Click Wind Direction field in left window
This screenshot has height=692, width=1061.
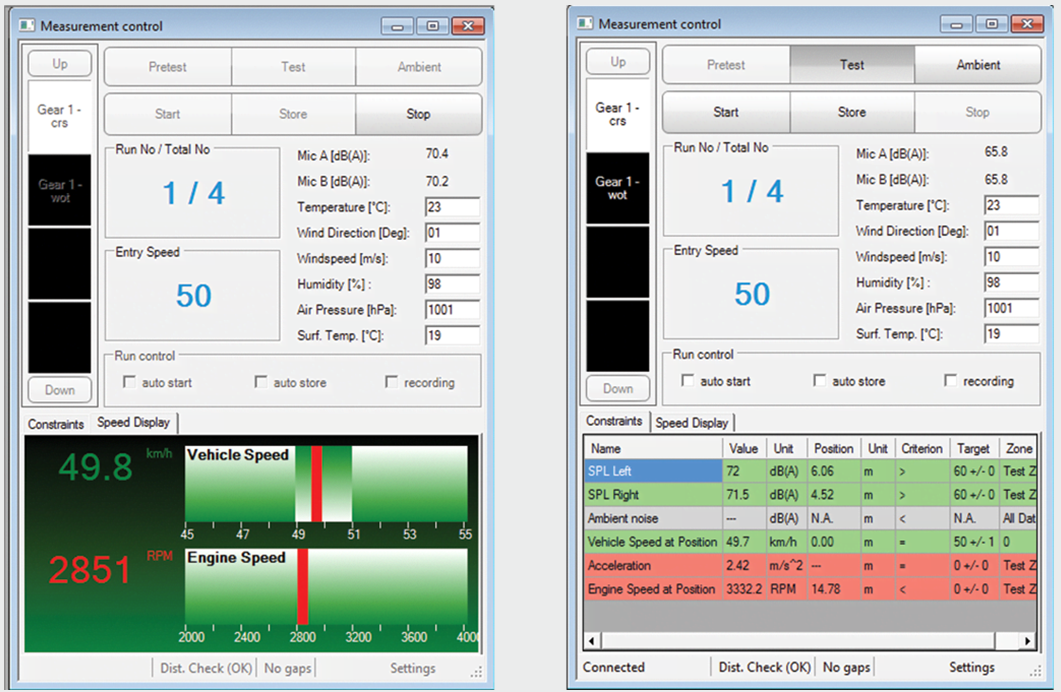click(x=453, y=233)
